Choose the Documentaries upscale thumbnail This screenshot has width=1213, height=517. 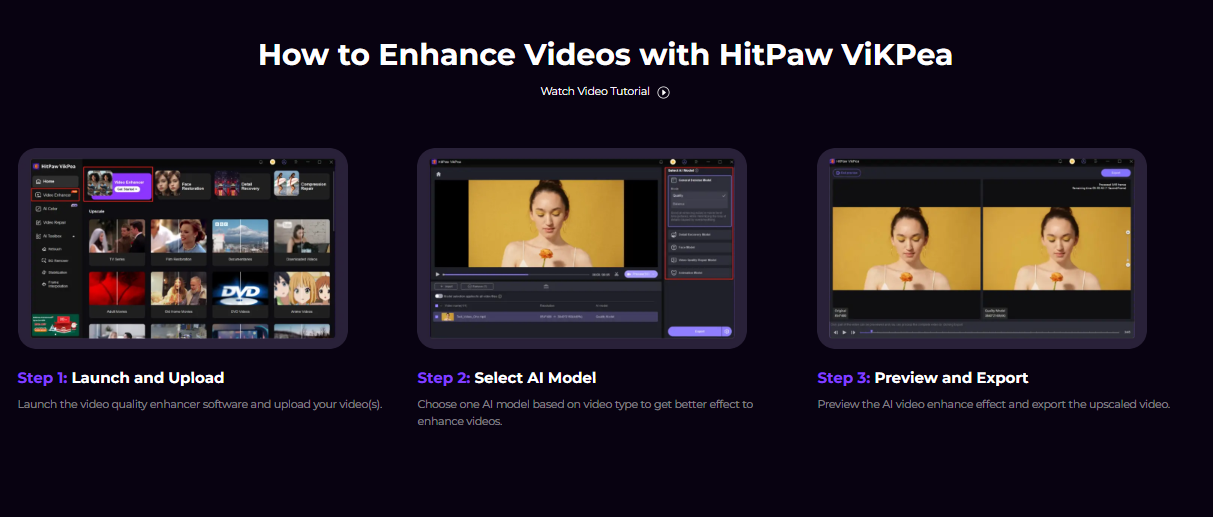(240, 242)
